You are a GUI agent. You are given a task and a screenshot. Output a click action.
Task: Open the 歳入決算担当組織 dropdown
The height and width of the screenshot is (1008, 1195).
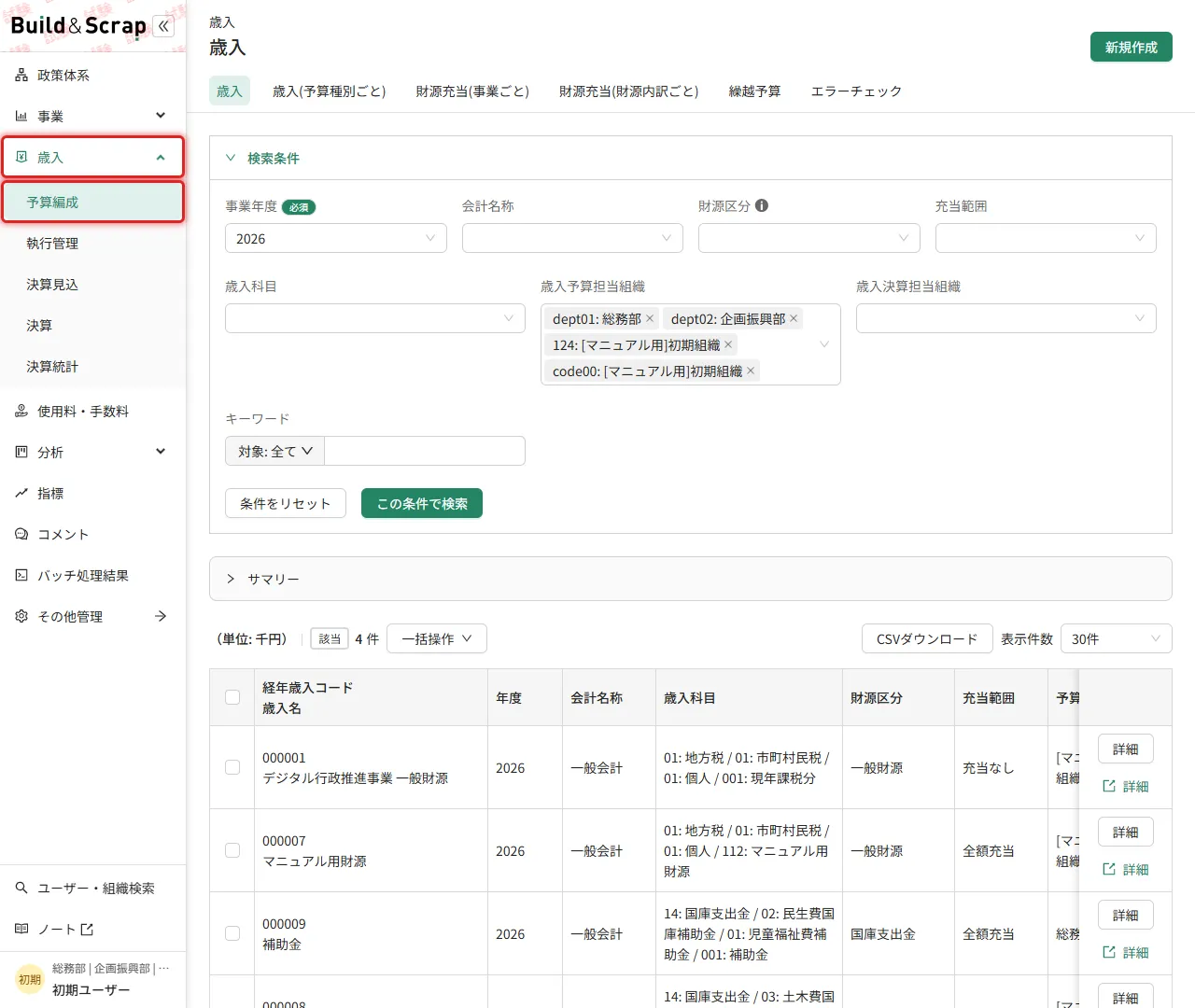(x=1006, y=319)
